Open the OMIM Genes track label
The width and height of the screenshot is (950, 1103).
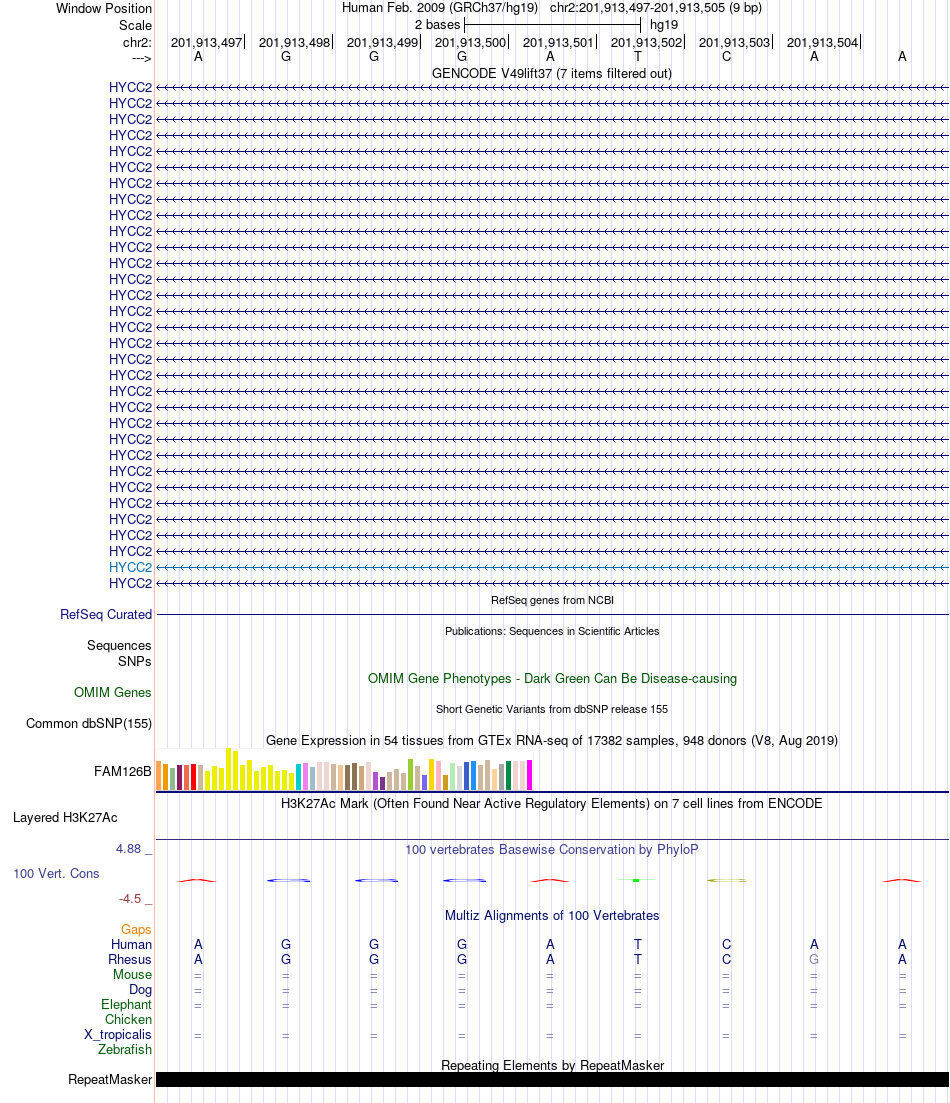pos(113,692)
